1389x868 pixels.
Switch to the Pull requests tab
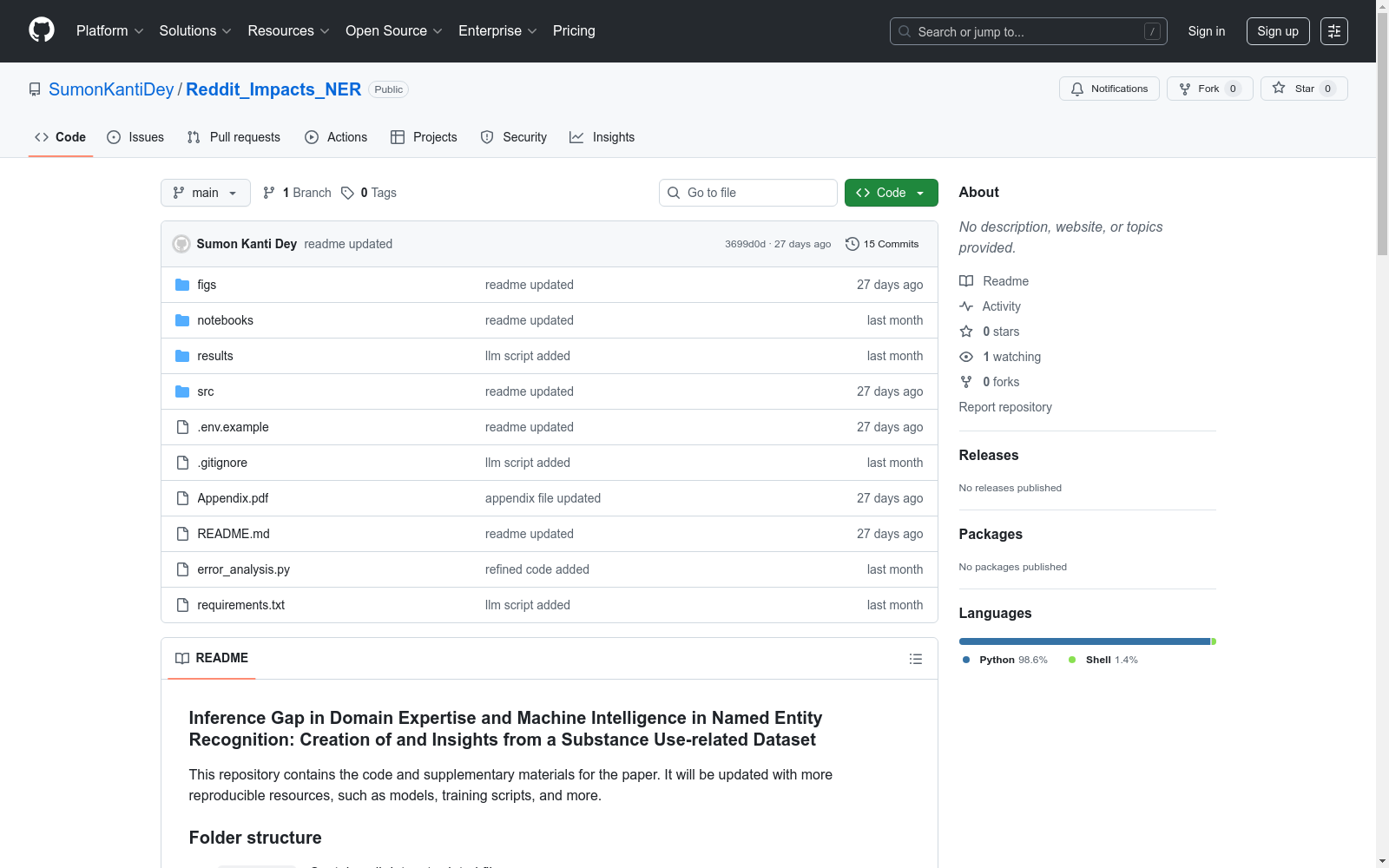234,137
